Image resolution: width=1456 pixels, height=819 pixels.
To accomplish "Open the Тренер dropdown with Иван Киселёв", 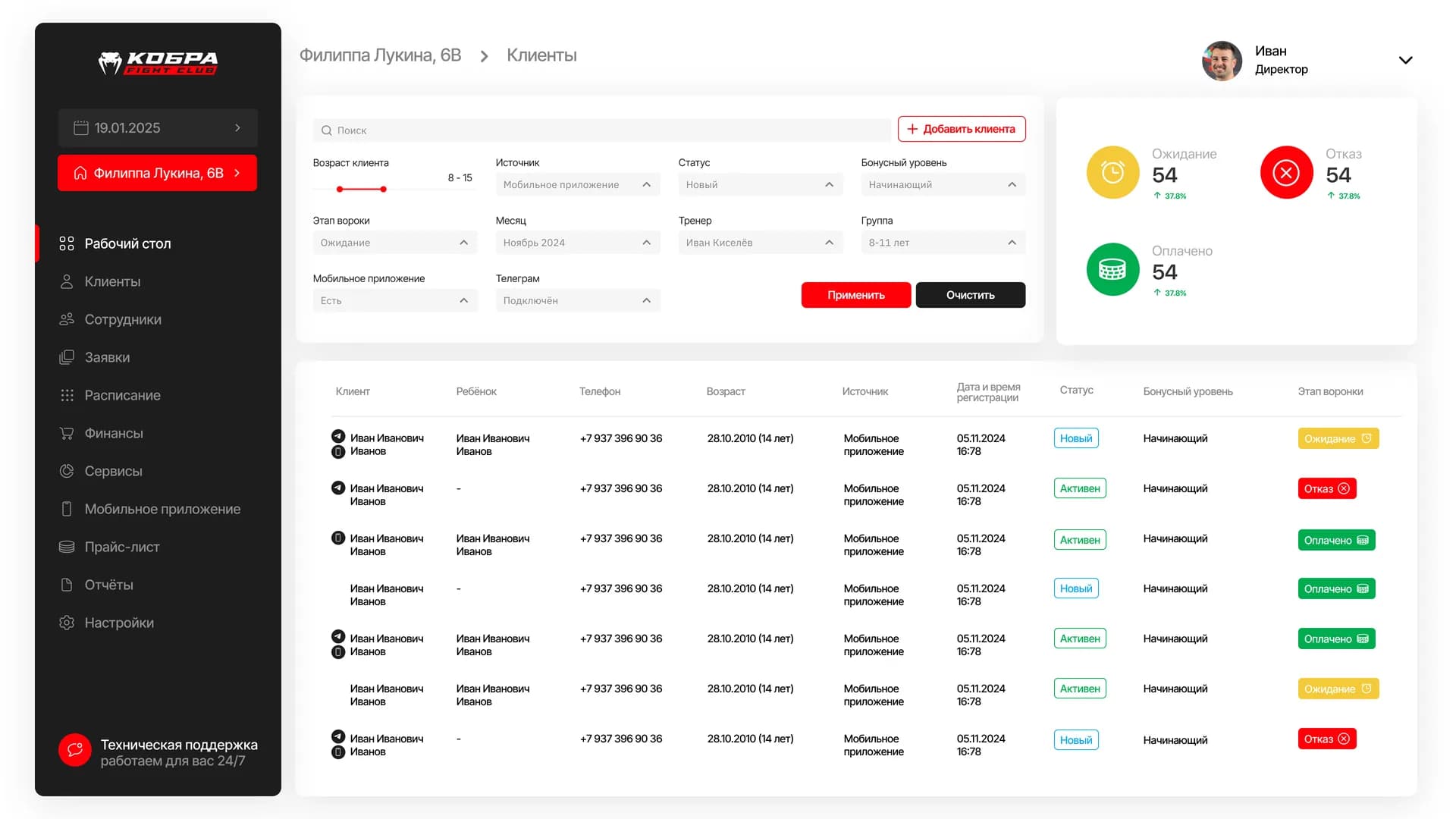I will click(x=761, y=243).
